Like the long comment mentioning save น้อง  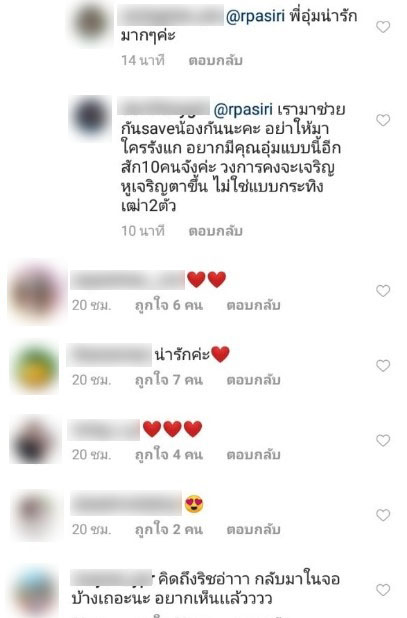click(383, 120)
